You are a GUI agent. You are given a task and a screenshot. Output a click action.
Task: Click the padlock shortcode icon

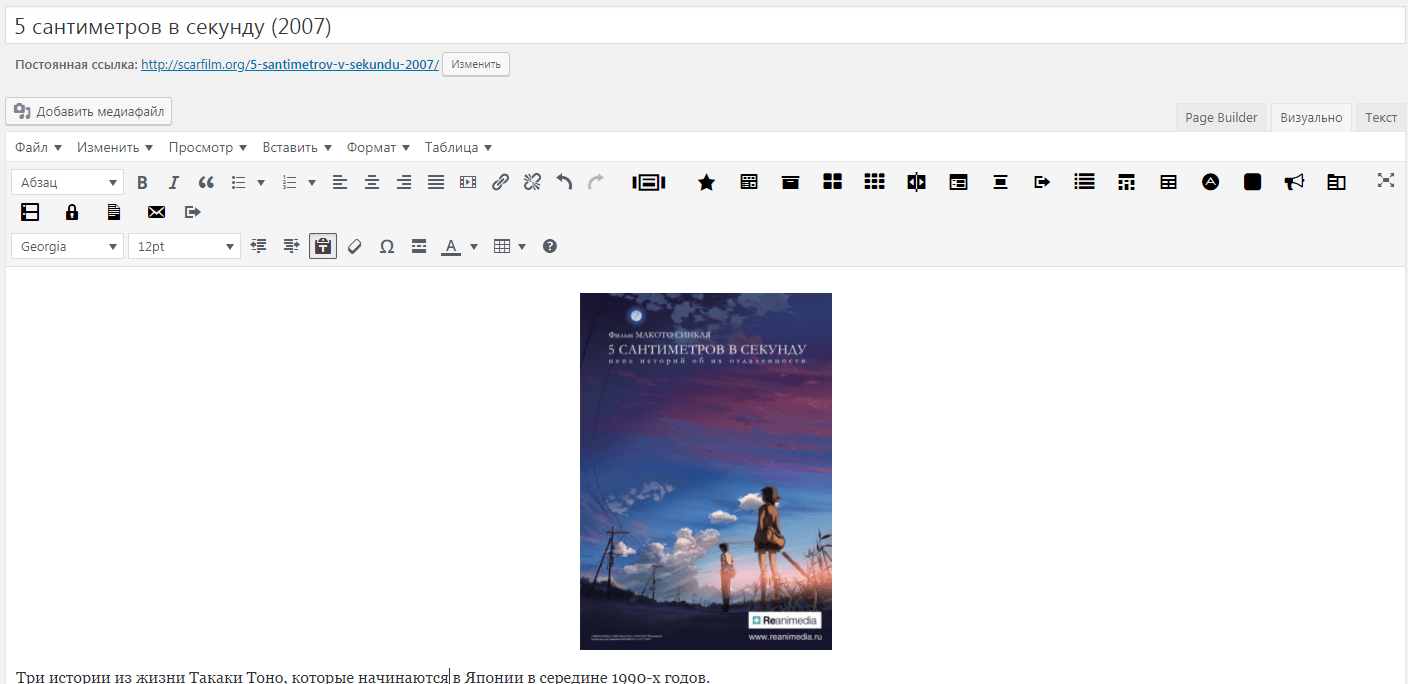point(72,212)
